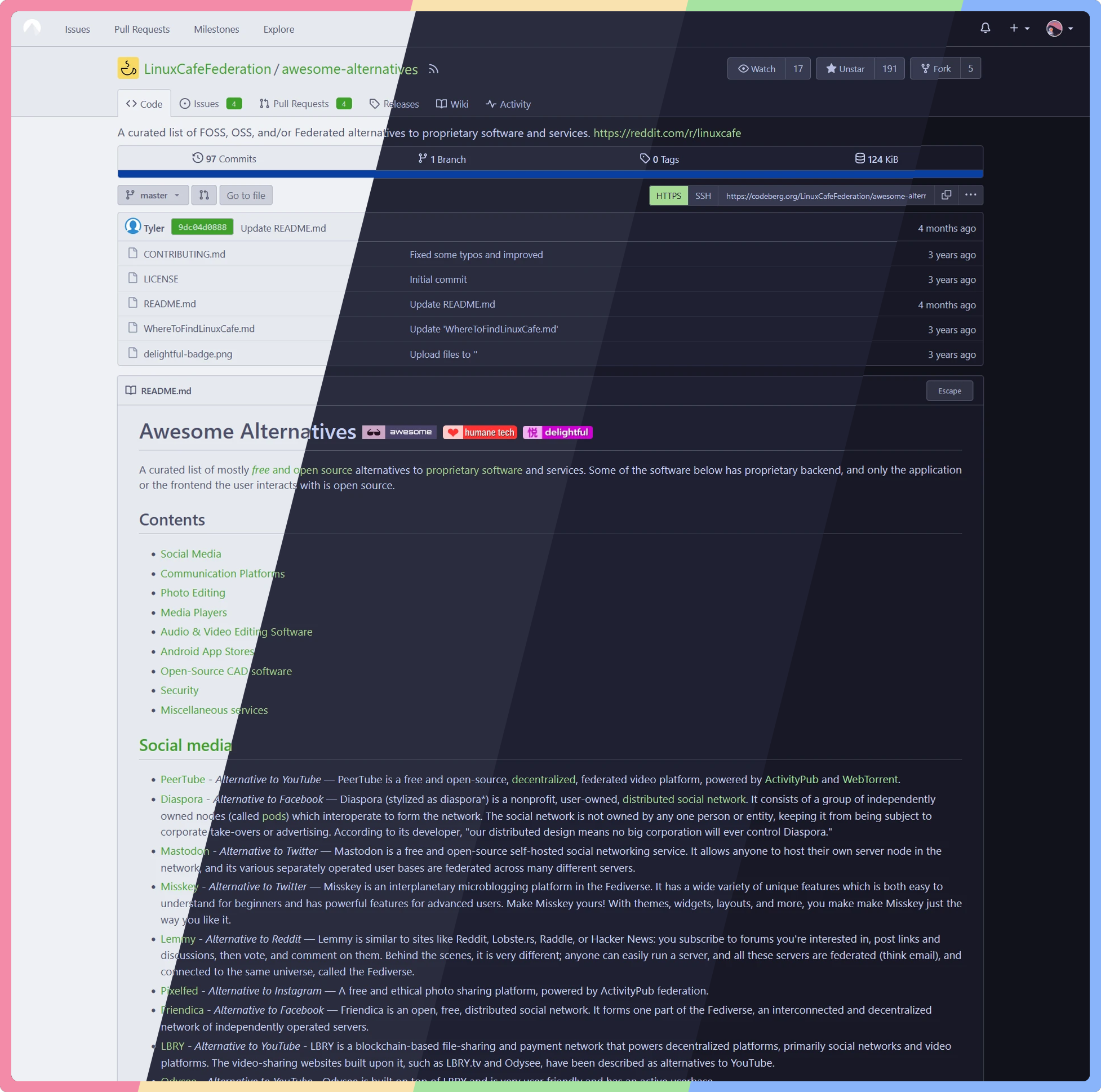Click the Go to file button
Viewport: 1101px width, 1092px height.
point(246,195)
